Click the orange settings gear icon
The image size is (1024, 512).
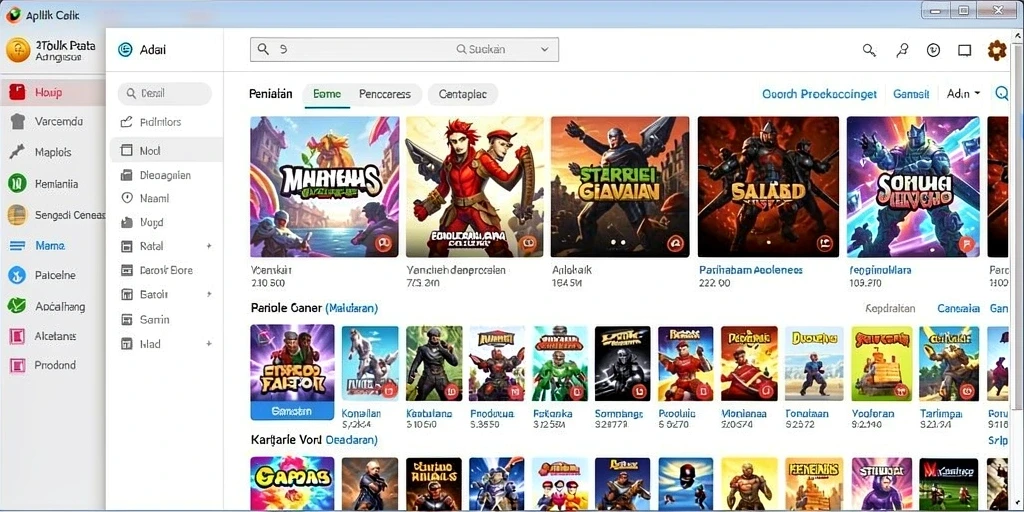[x=997, y=50]
